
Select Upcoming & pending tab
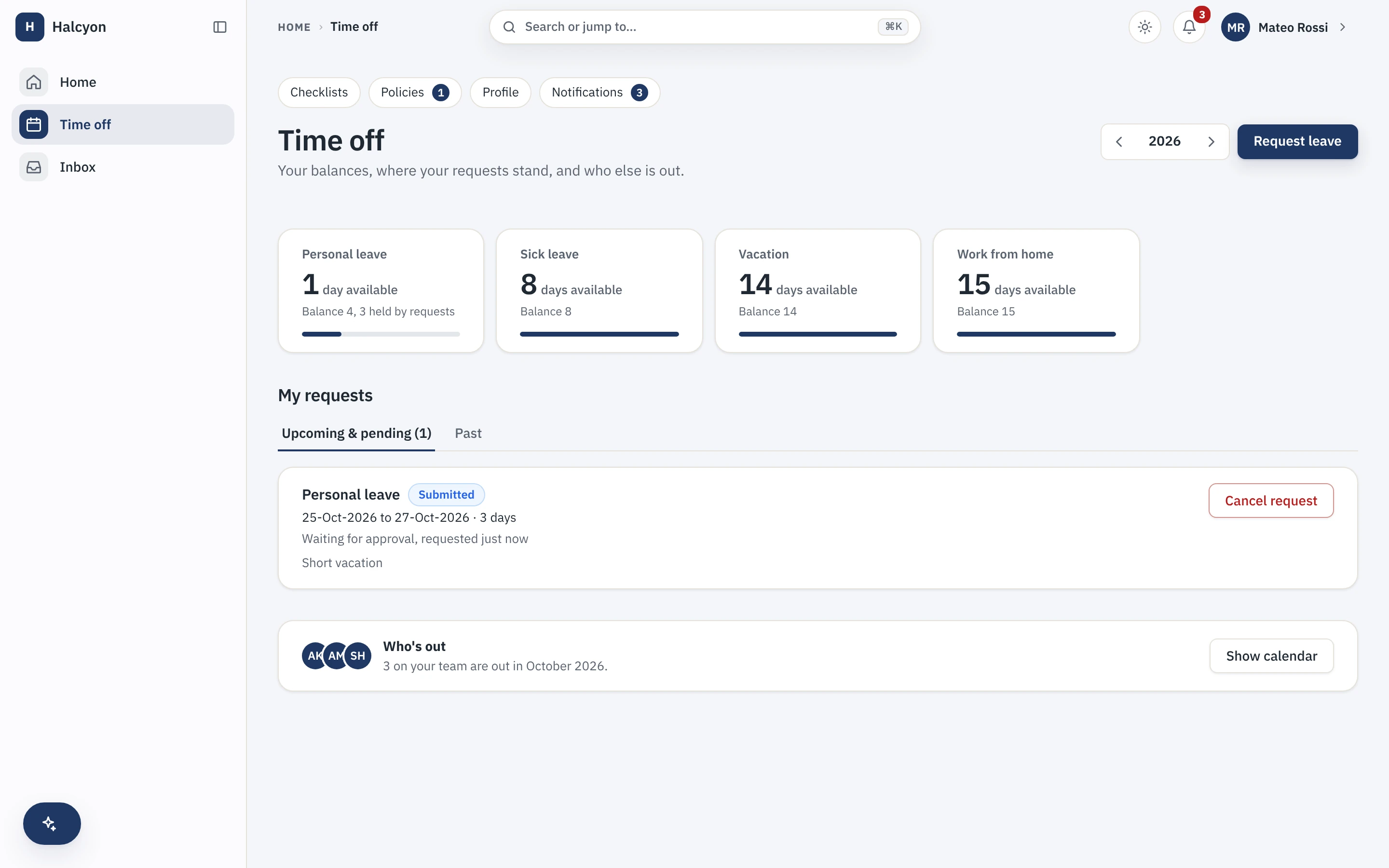pos(356,434)
